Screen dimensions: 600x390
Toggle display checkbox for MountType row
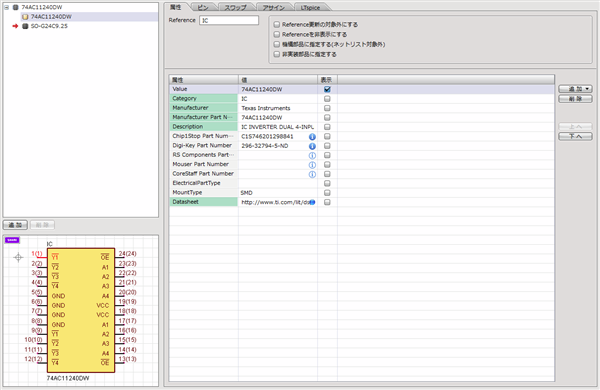(327, 193)
